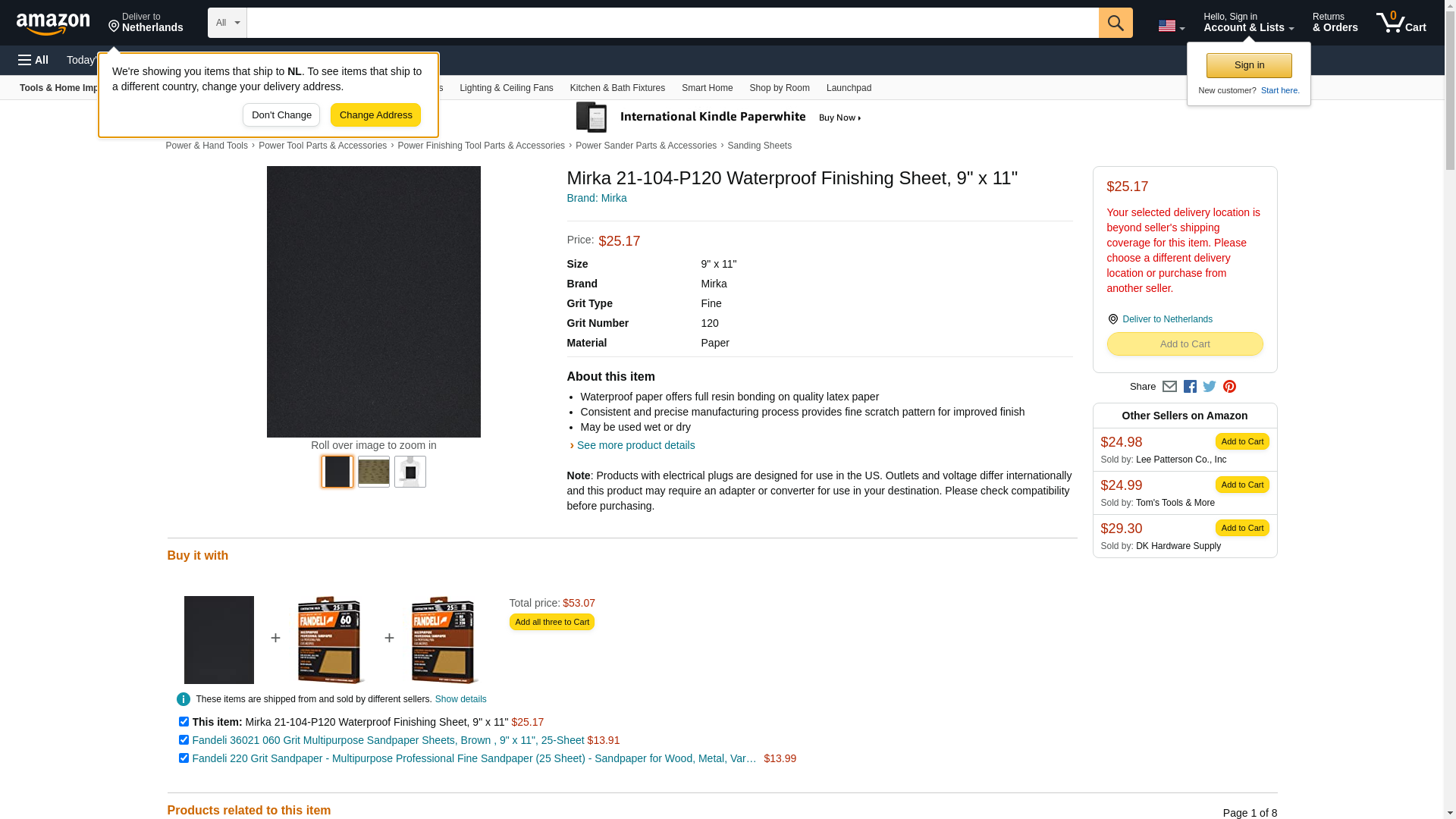Open the All hamburger menu

pos(33,60)
